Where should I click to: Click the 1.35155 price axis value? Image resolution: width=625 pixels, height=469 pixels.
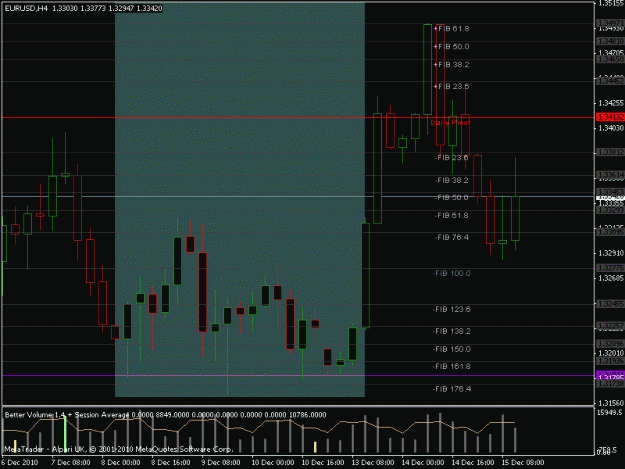point(611,4)
